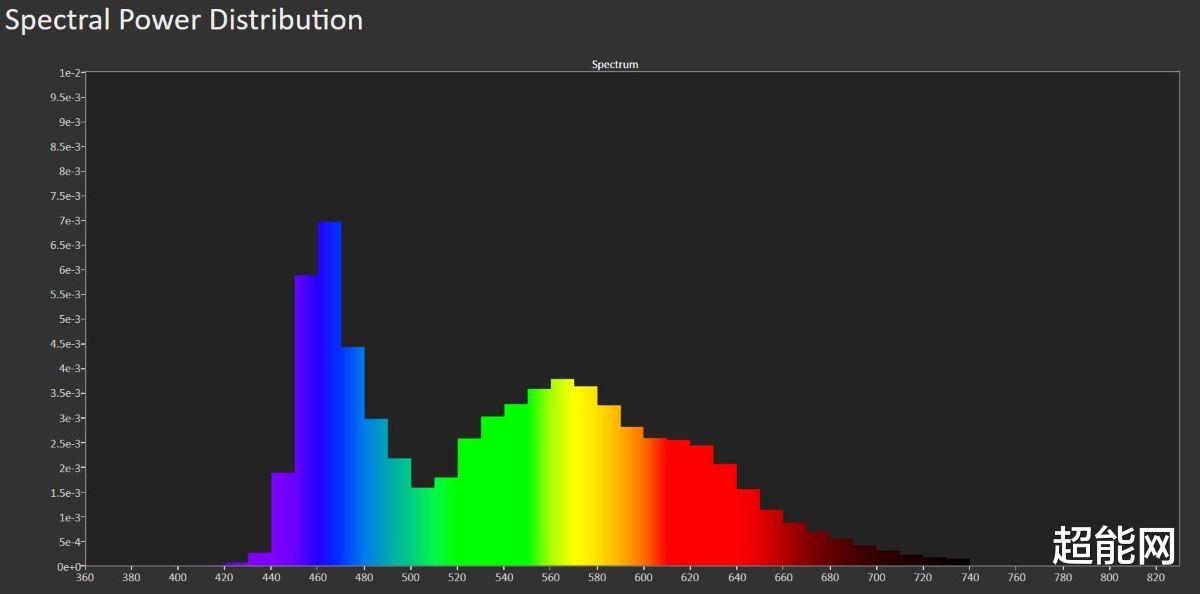Select the "3.5e-3" y-axis label

tap(65, 394)
